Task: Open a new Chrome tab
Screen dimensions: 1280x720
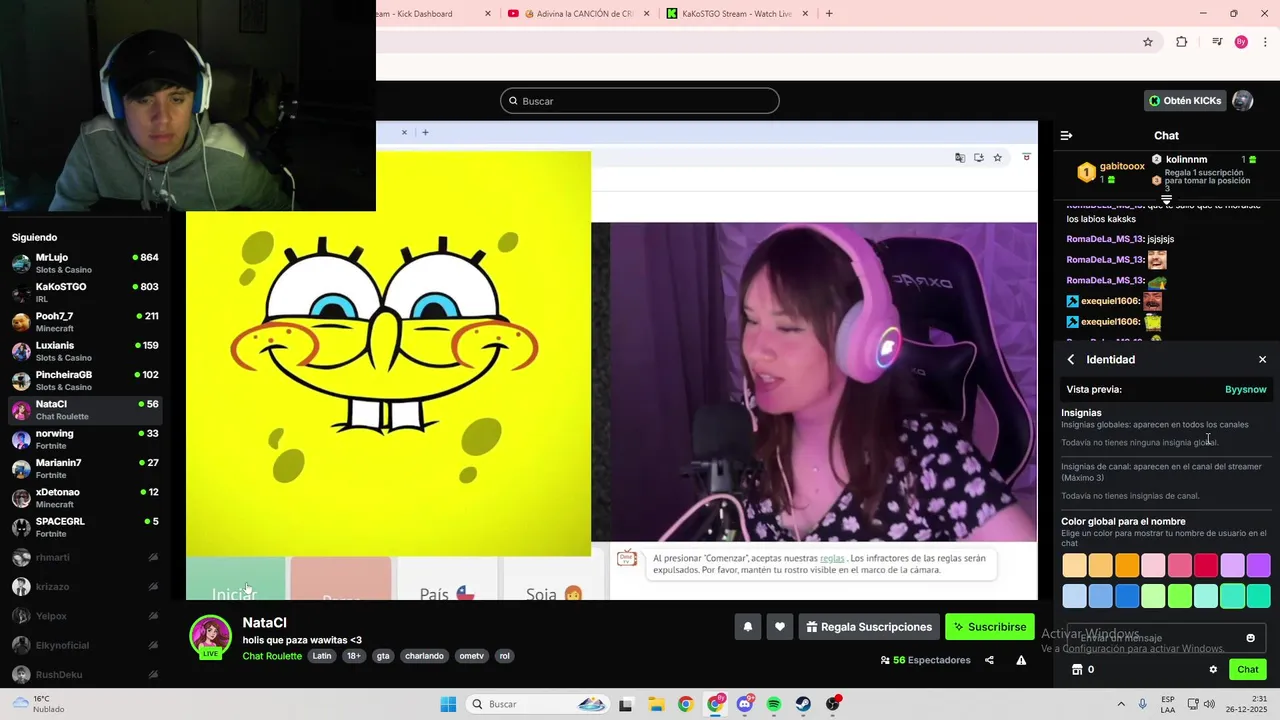Action: pos(829,14)
